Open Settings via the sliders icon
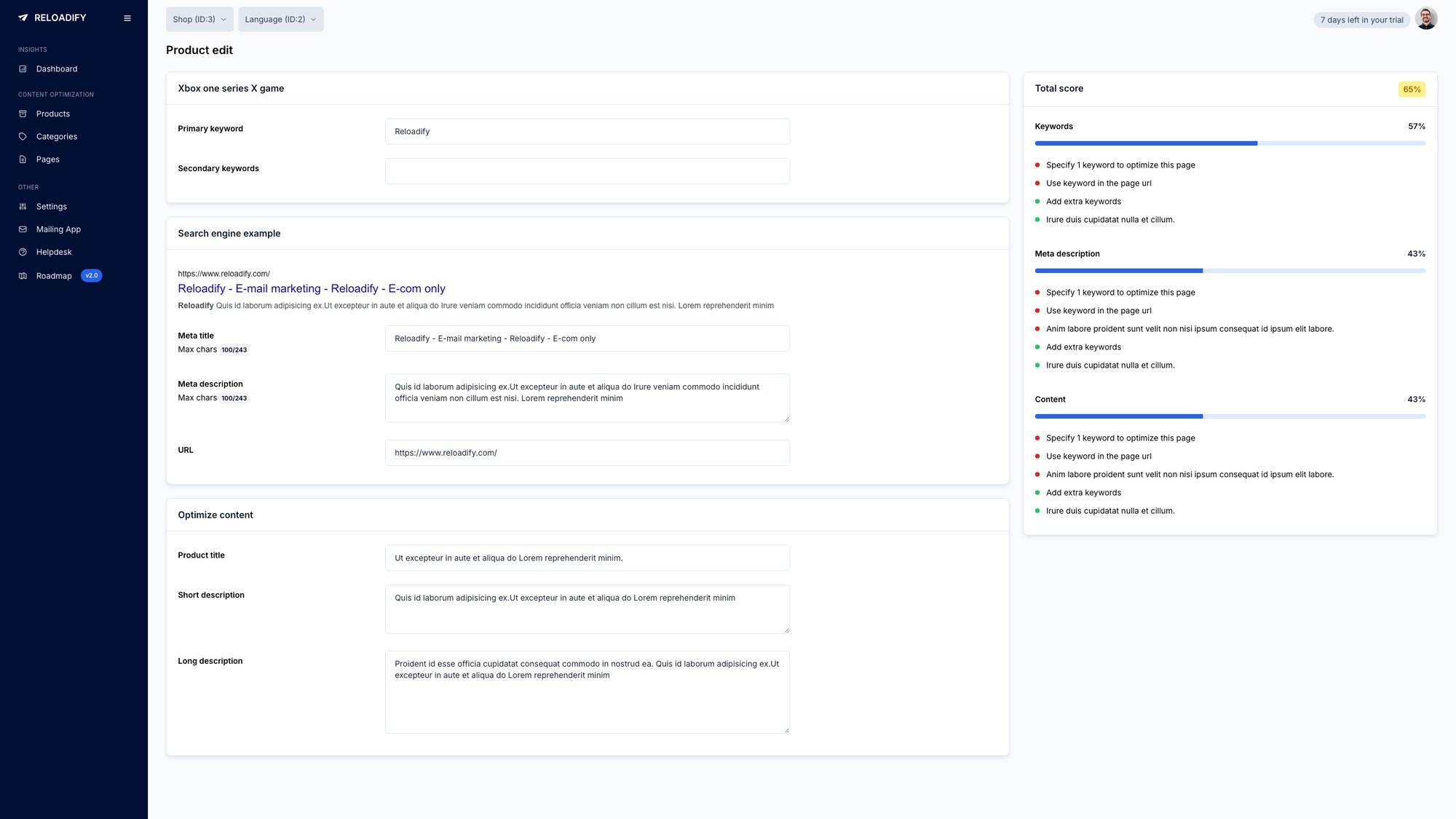The height and width of the screenshot is (819, 1456). pyautogui.click(x=24, y=206)
